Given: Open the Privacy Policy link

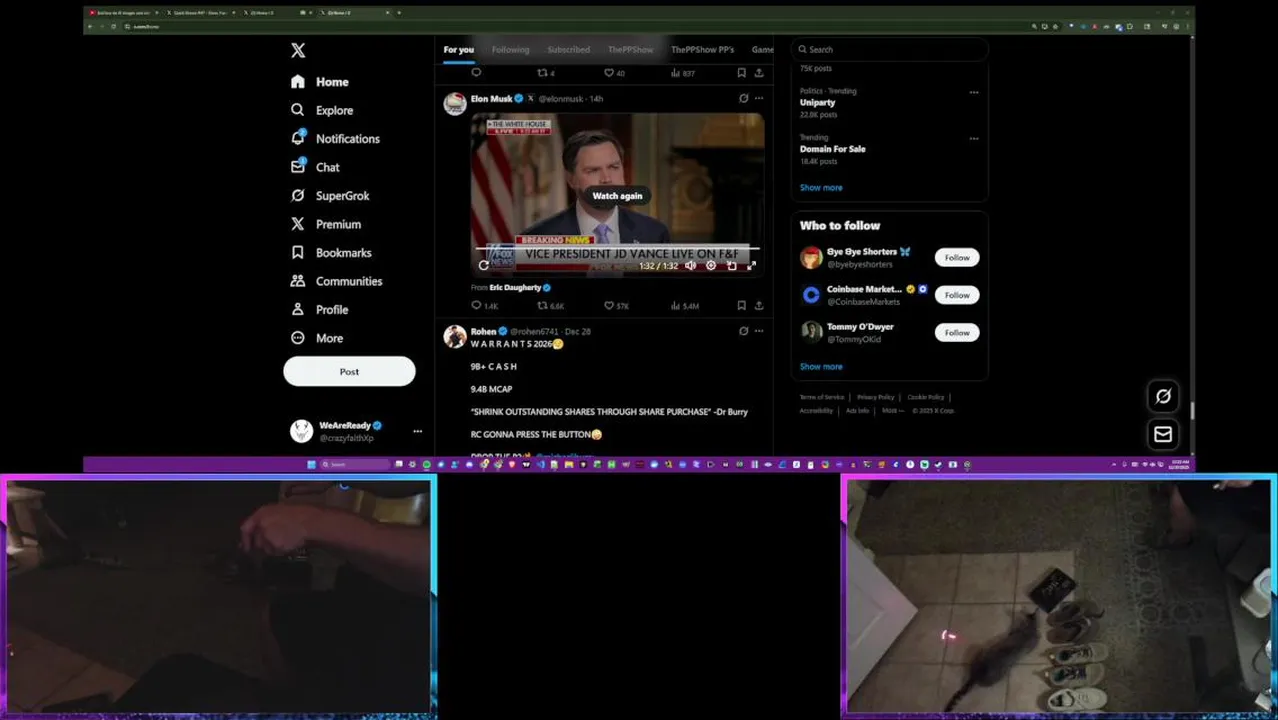Looking at the screenshot, I should point(875,397).
